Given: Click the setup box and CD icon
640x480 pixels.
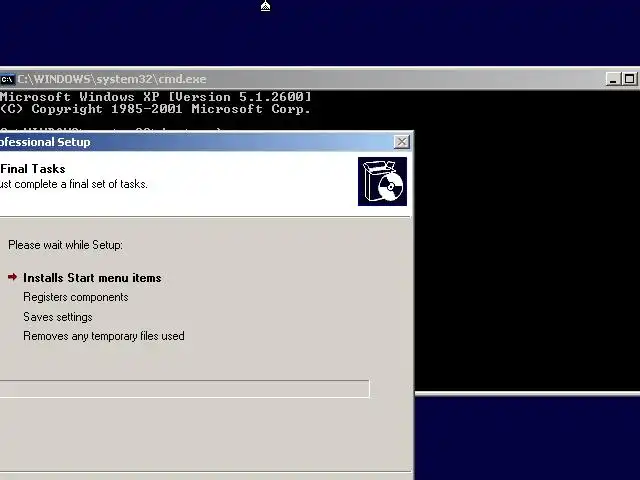Looking at the screenshot, I should point(382,182).
